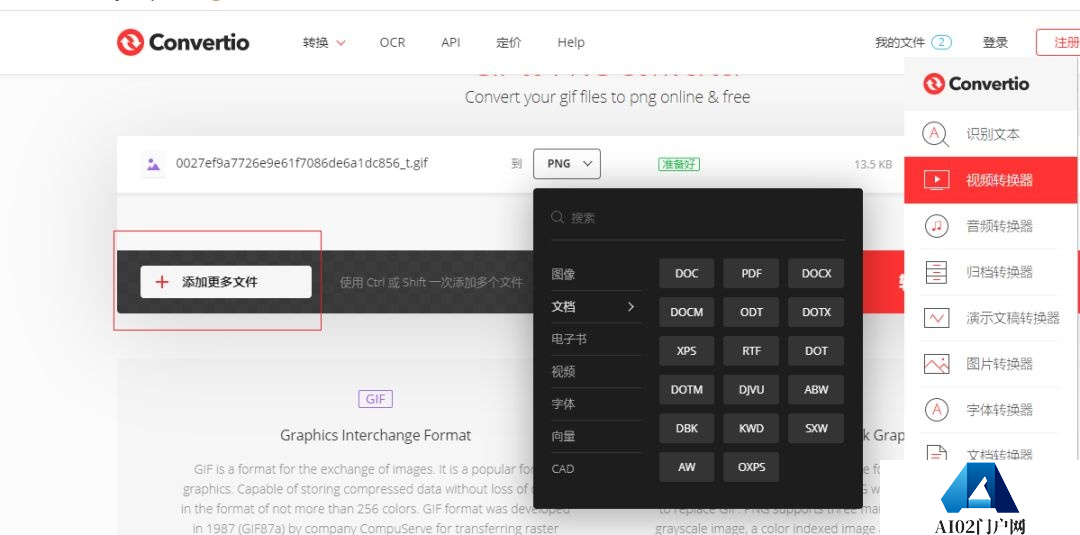This screenshot has height=535, width=1080.
Task: Click the 字体转换器 font icon
Action: tap(936, 410)
